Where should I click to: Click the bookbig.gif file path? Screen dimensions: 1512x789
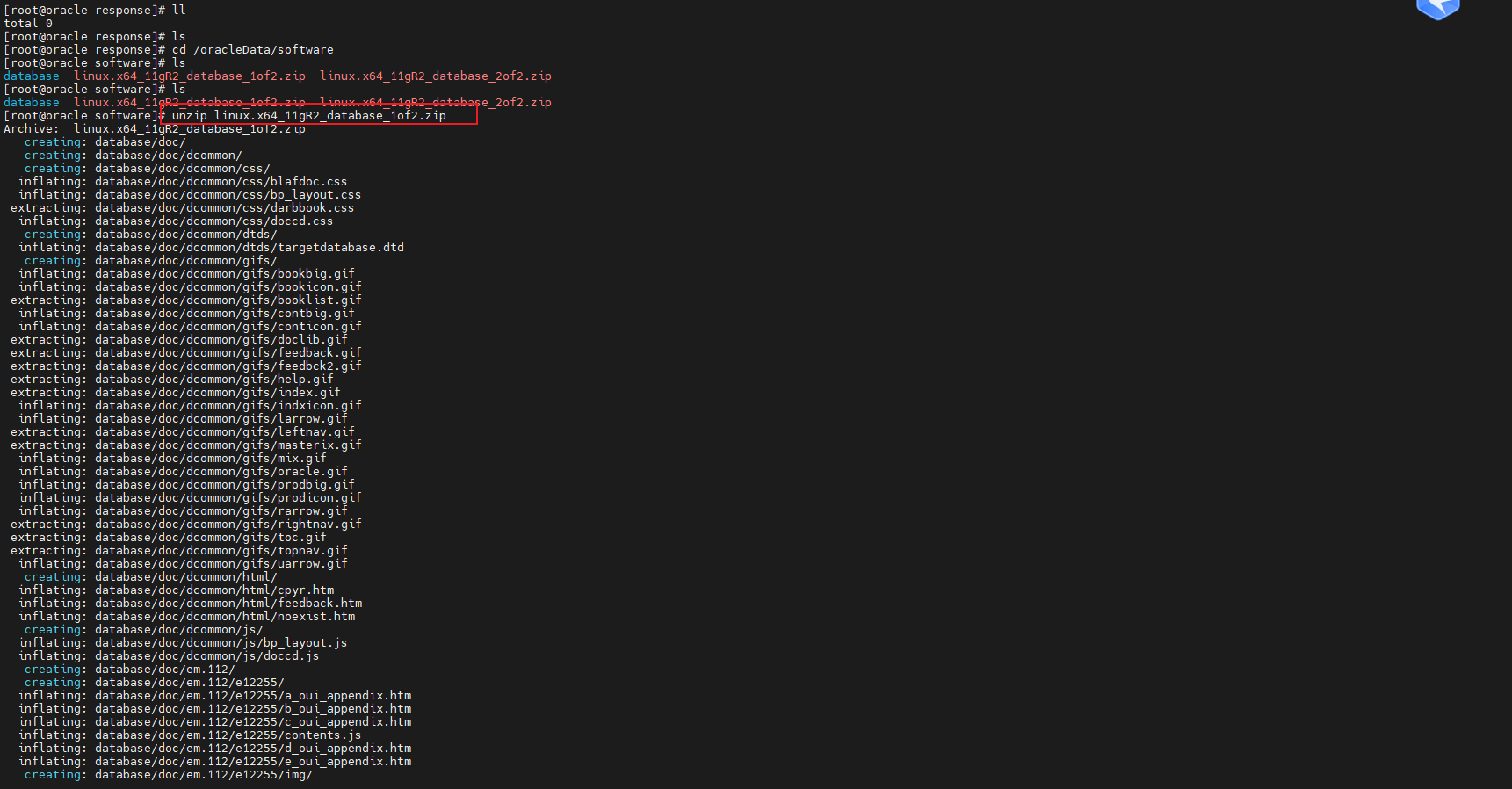(225, 274)
